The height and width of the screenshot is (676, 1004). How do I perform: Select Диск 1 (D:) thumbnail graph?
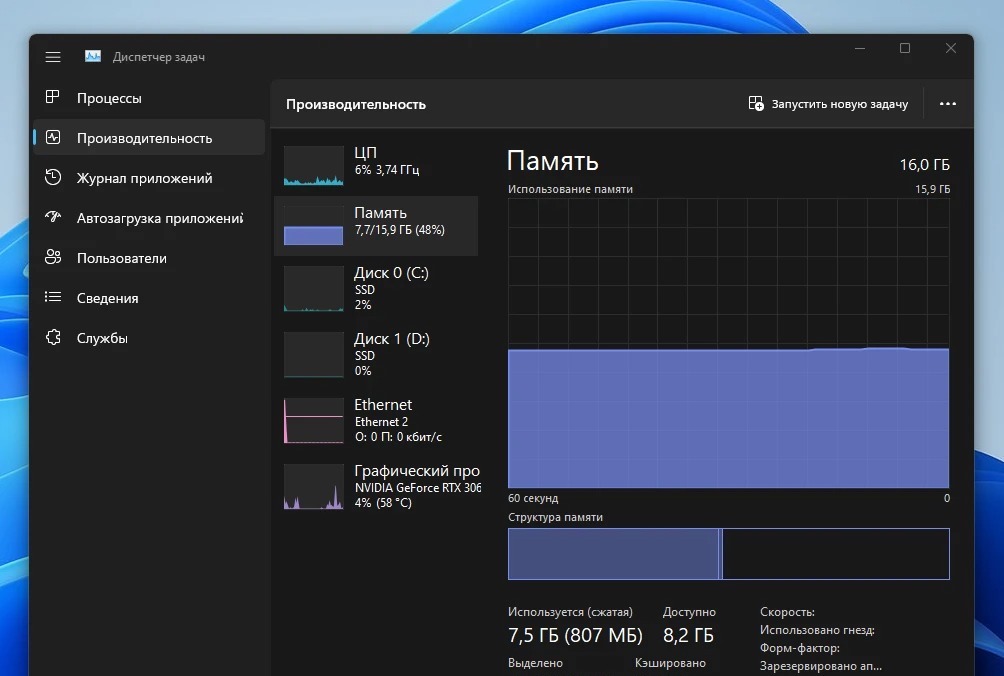click(x=313, y=355)
